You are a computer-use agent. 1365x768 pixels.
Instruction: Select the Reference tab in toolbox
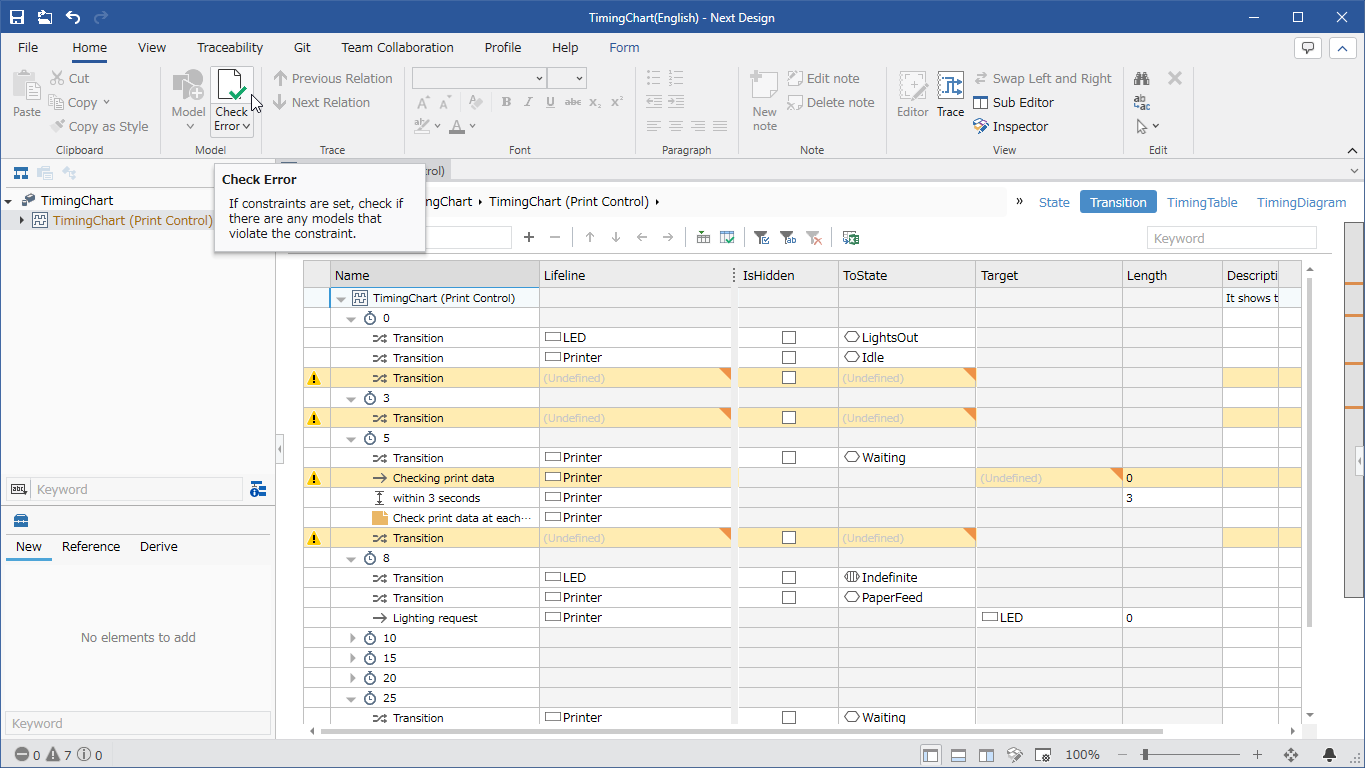91,546
